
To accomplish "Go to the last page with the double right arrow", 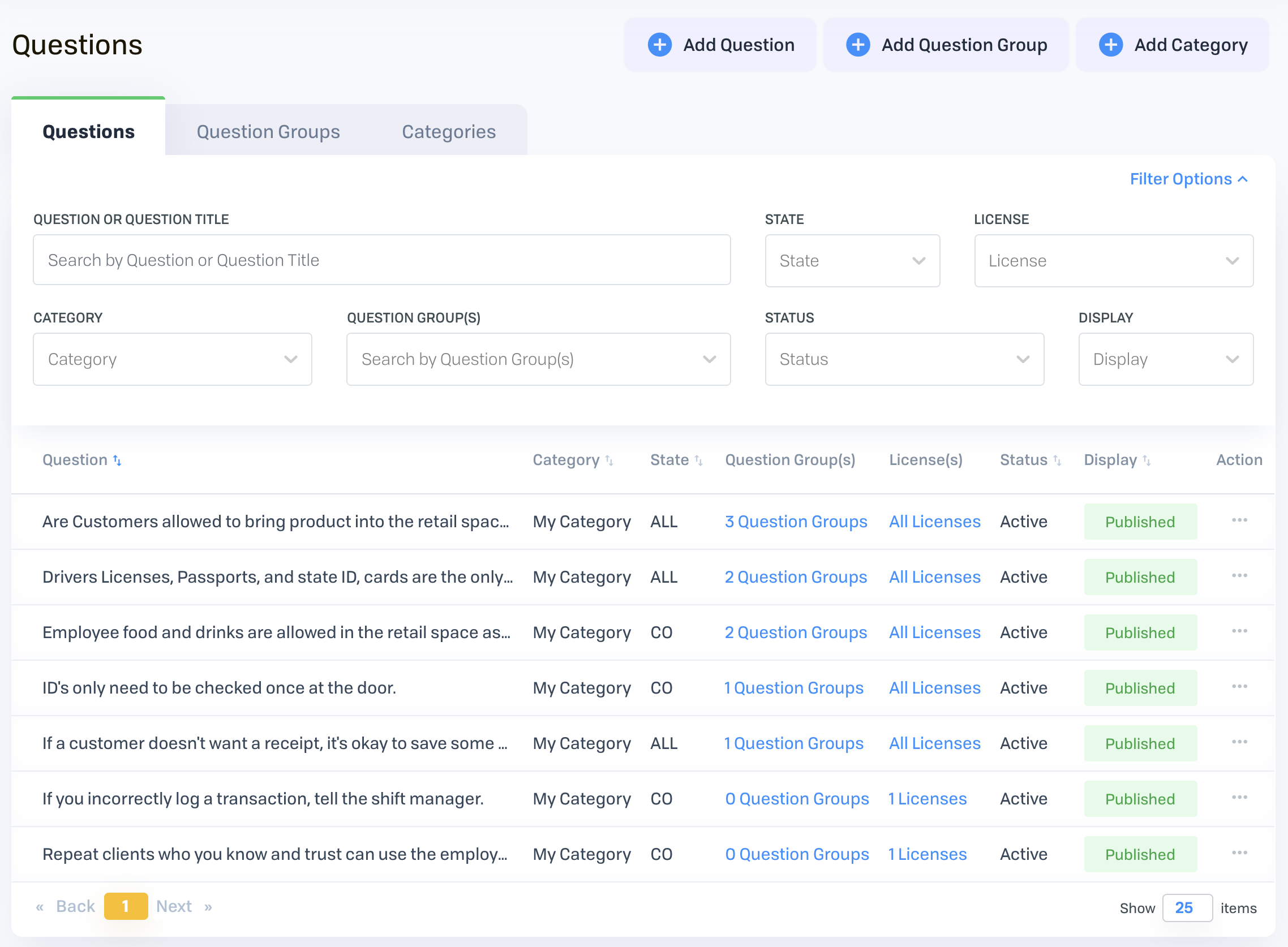I will tap(208, 907).
